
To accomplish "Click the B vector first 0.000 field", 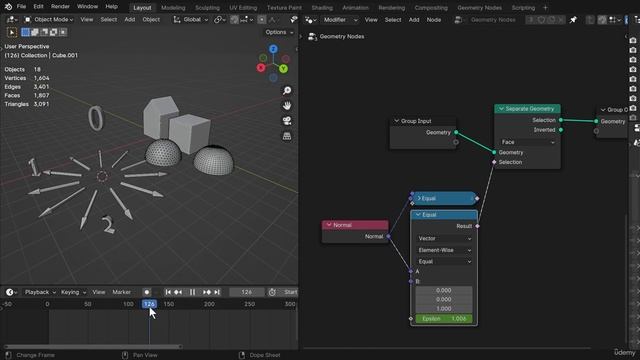I will tap(444, 291).
